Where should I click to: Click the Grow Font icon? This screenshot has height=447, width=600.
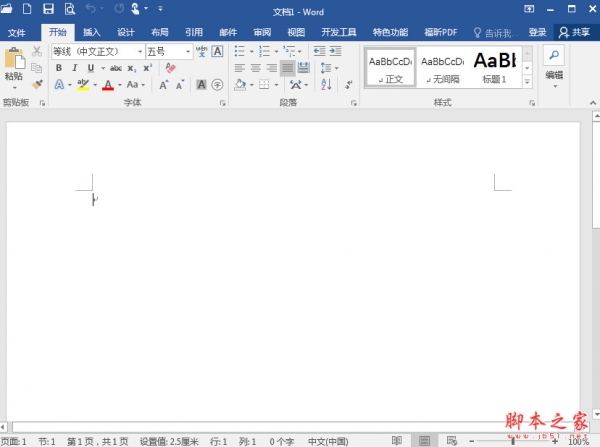pyautogui.click(x=164, y=85)
